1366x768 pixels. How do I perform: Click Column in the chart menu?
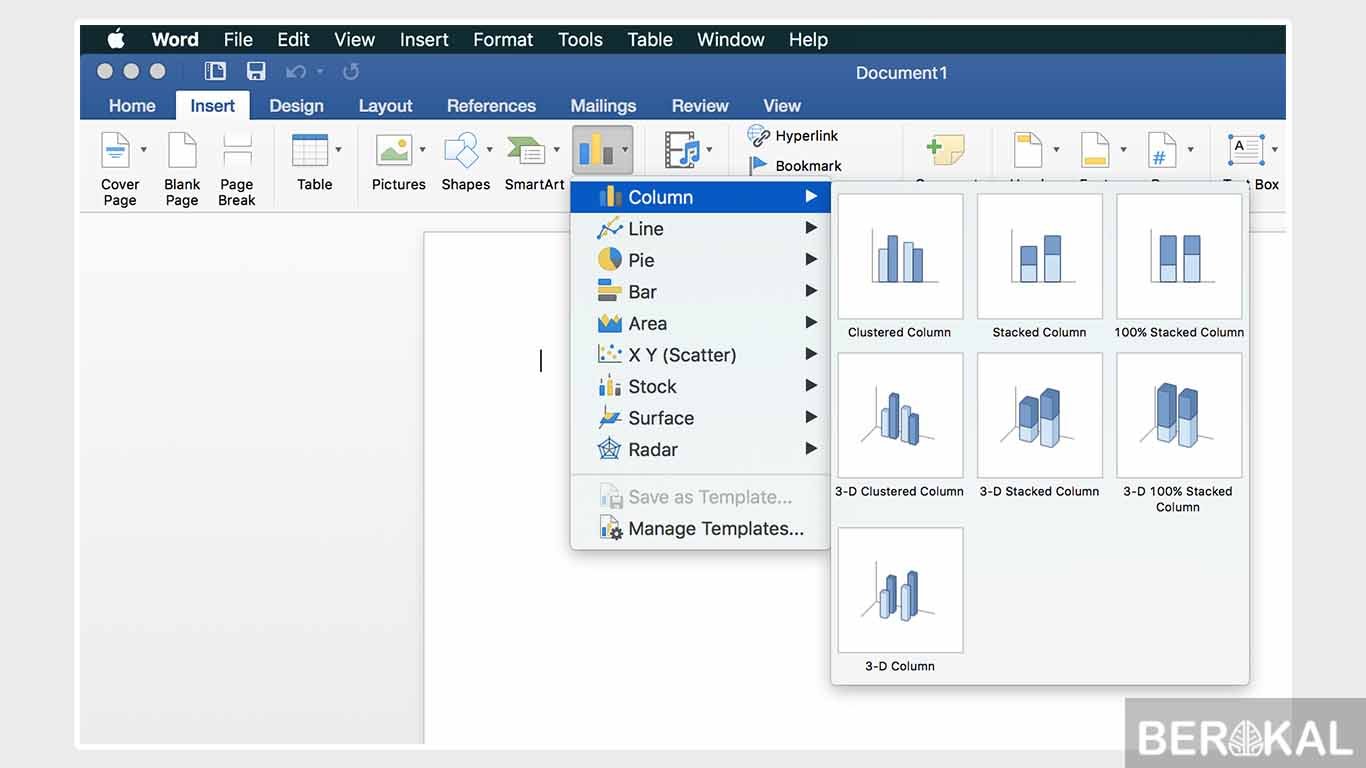pyautogui.click(x=700, y=197)
